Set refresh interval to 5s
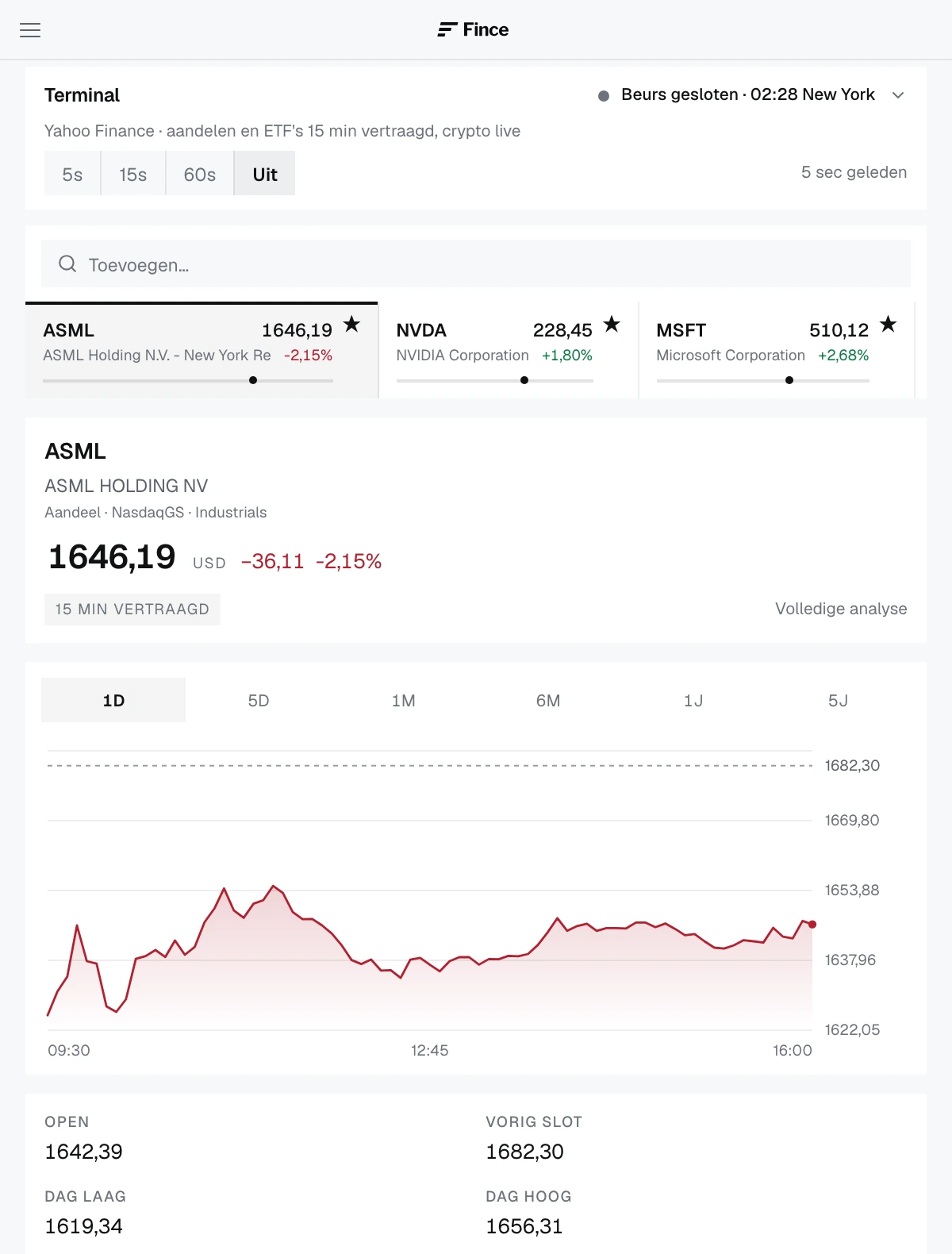This screenshot has width=952, height=1254. 72,174
